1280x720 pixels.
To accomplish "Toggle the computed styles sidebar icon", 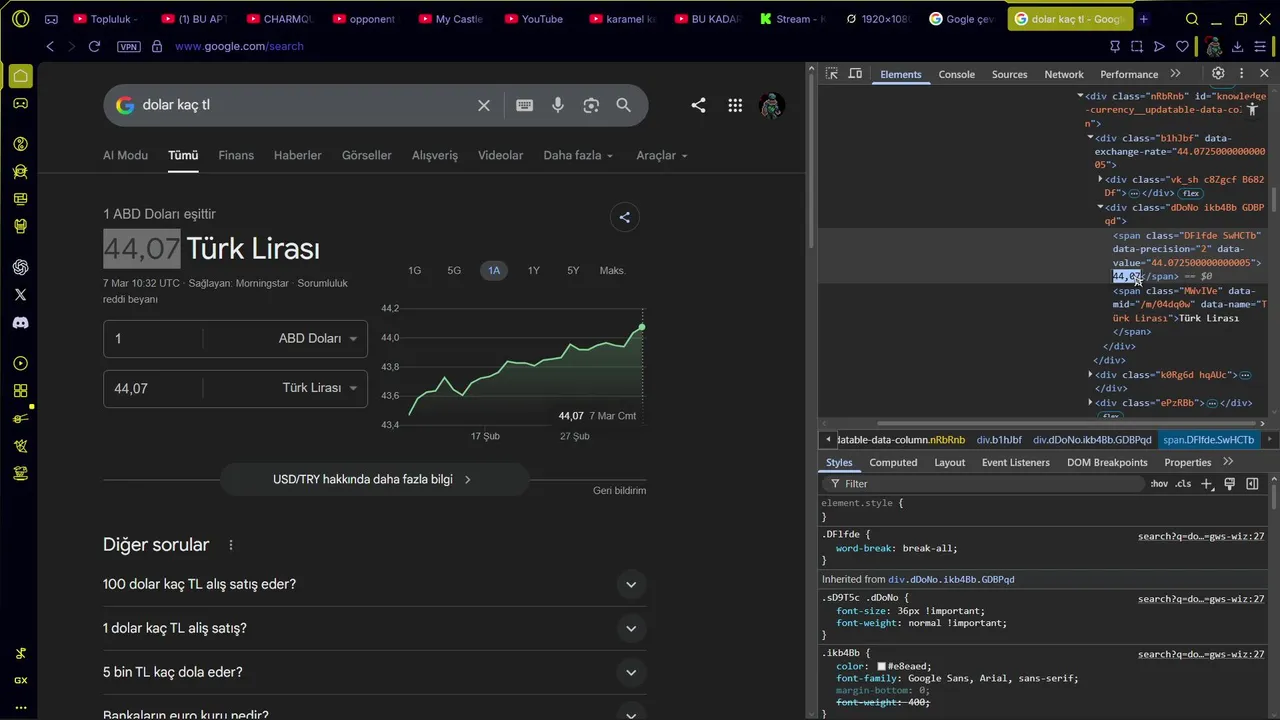I will 1252,484.
